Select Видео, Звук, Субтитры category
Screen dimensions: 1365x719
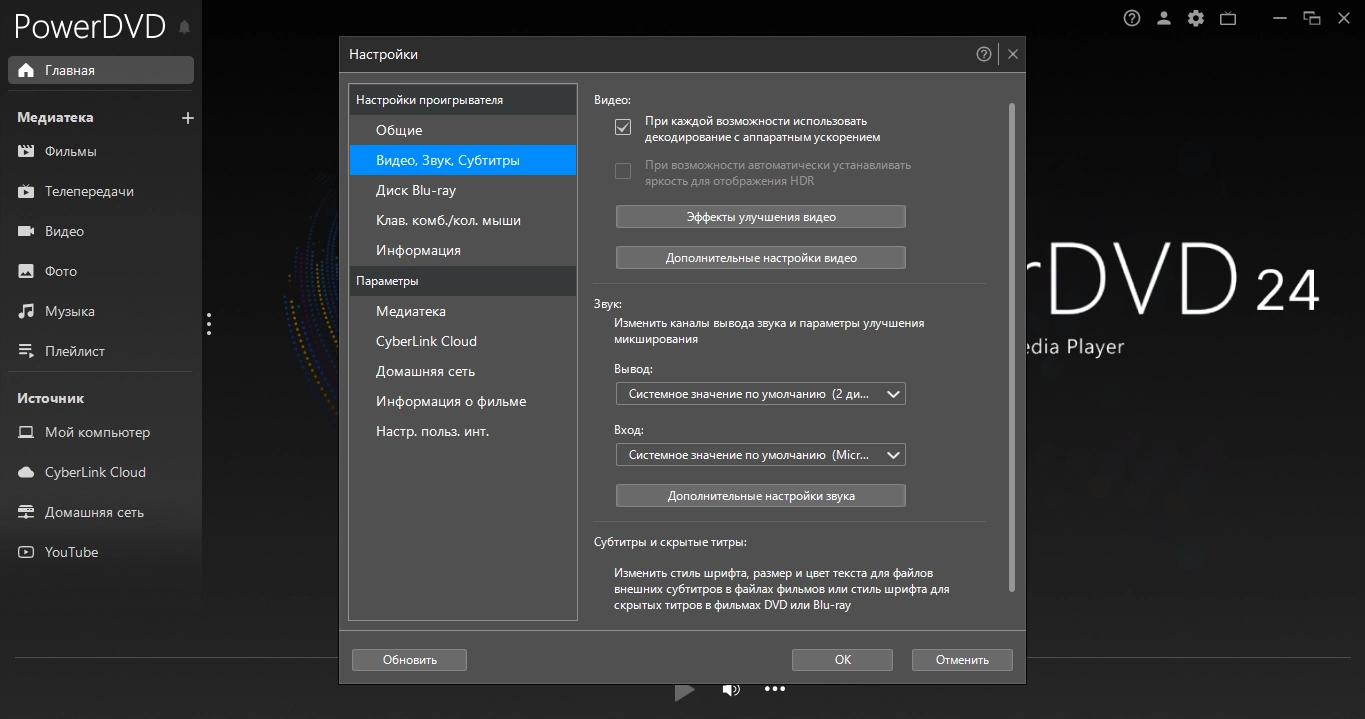[463, 160]
